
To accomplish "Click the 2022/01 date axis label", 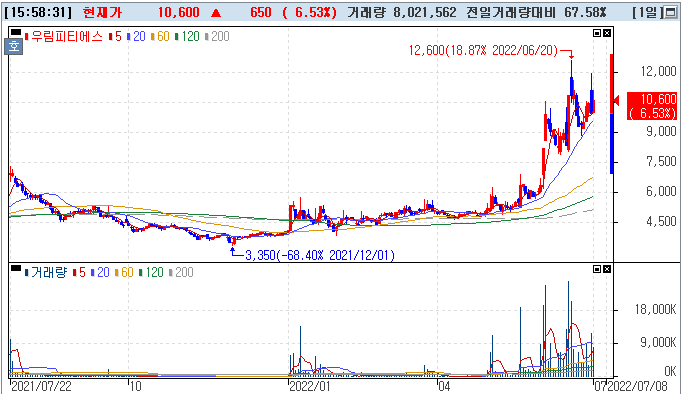I will [310, 386].
